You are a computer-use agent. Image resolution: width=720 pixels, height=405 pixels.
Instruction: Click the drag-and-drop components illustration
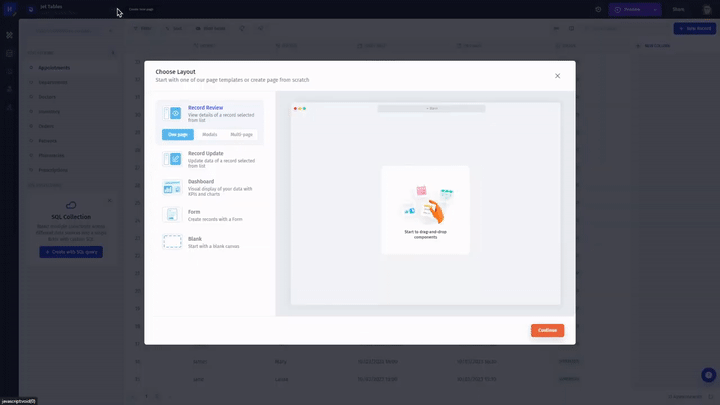click(426, 205)
